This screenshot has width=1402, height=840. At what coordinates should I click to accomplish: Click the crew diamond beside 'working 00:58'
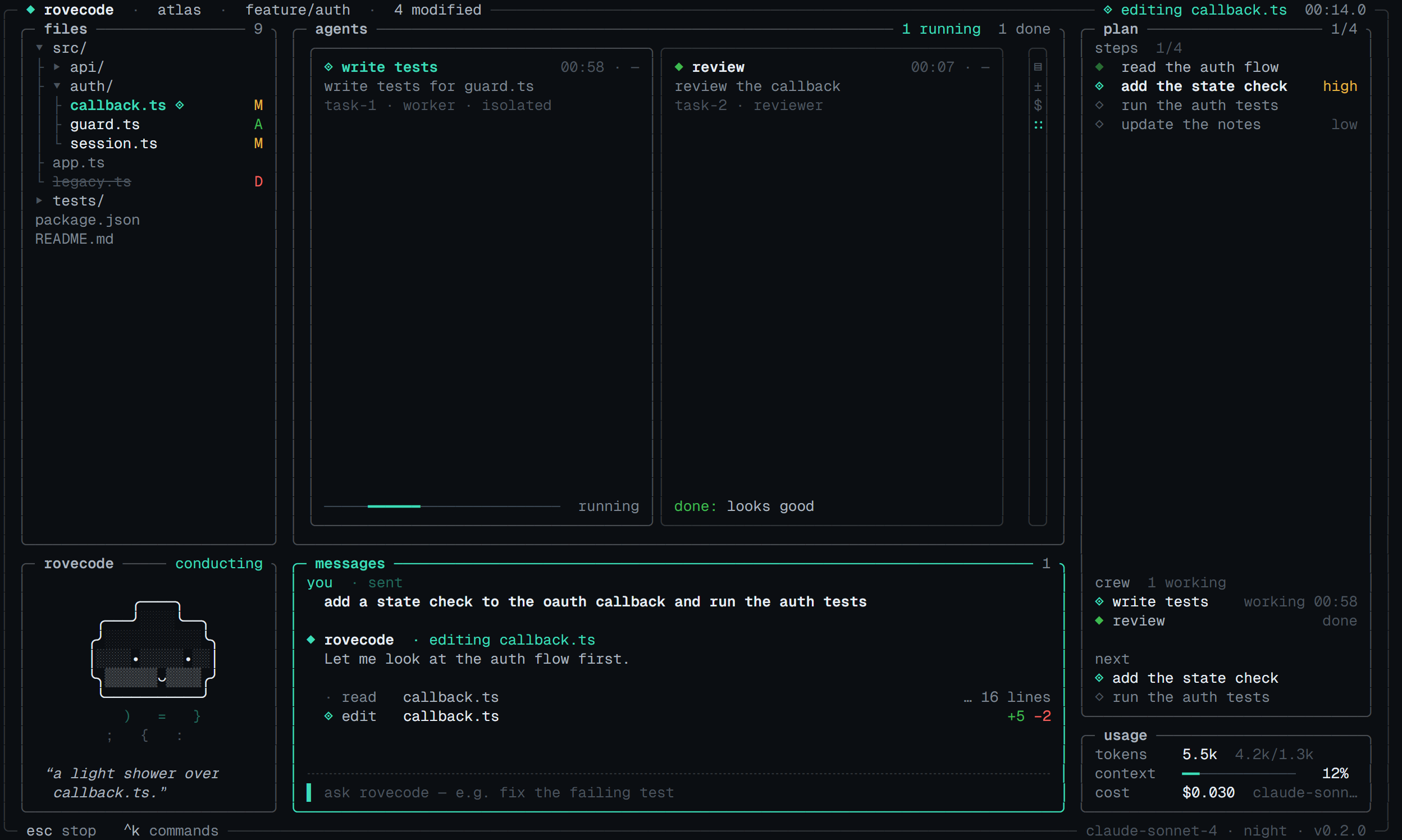1099,601
